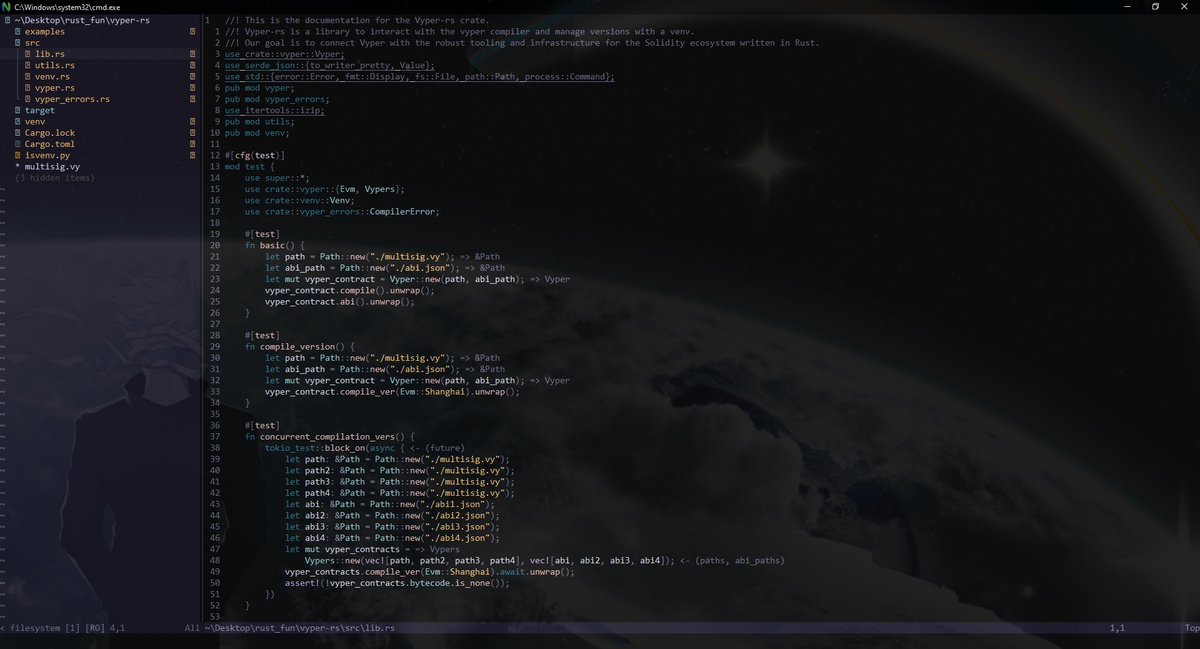Click the git status icon on the Cargo.toml row
Viewport: 1200px width, 649px height.
(x=193, y=144)
